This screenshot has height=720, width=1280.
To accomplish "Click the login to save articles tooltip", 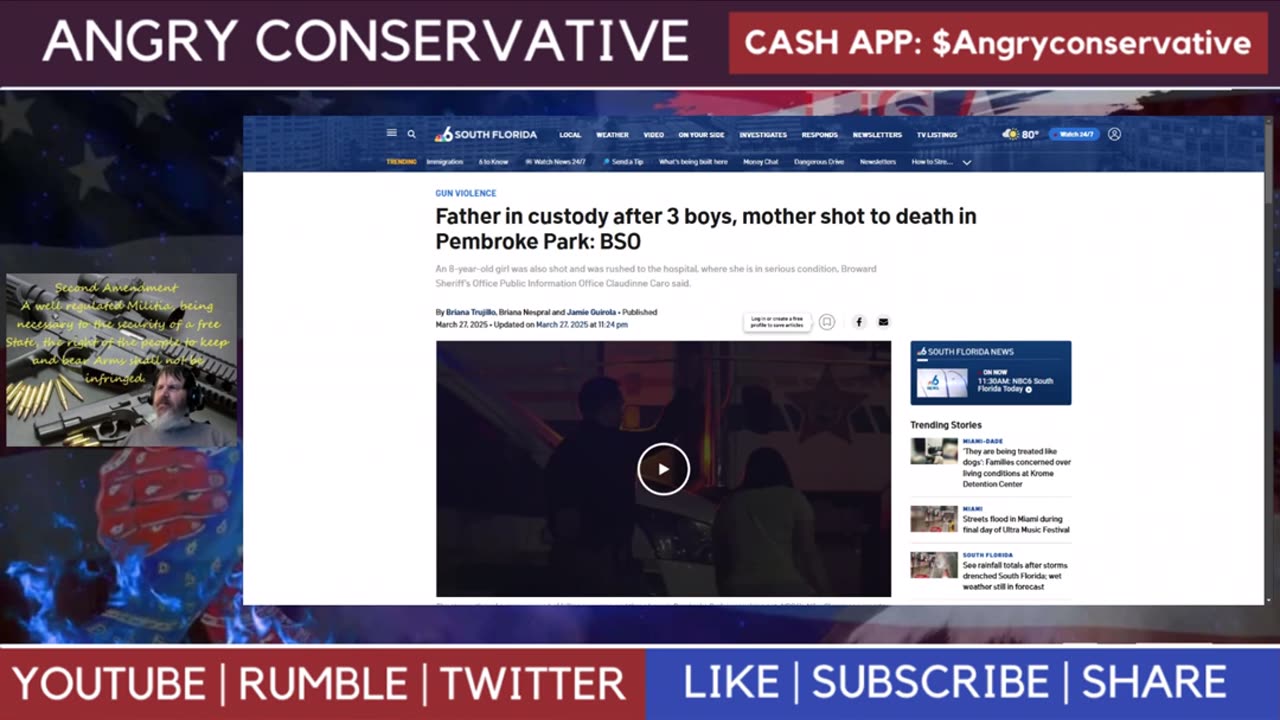I will pos(776,322).
